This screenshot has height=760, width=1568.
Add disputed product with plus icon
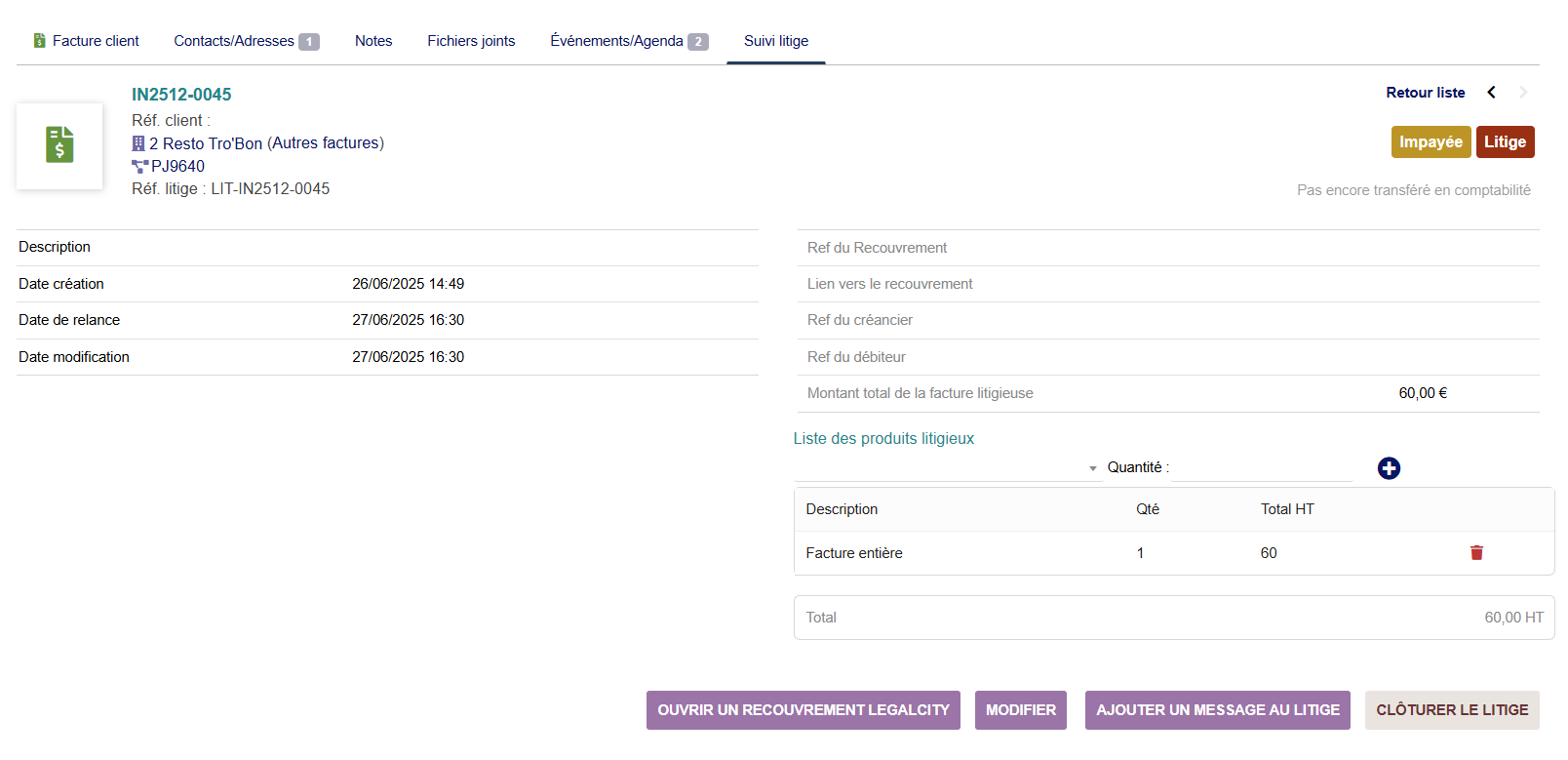pos(1389,468)
